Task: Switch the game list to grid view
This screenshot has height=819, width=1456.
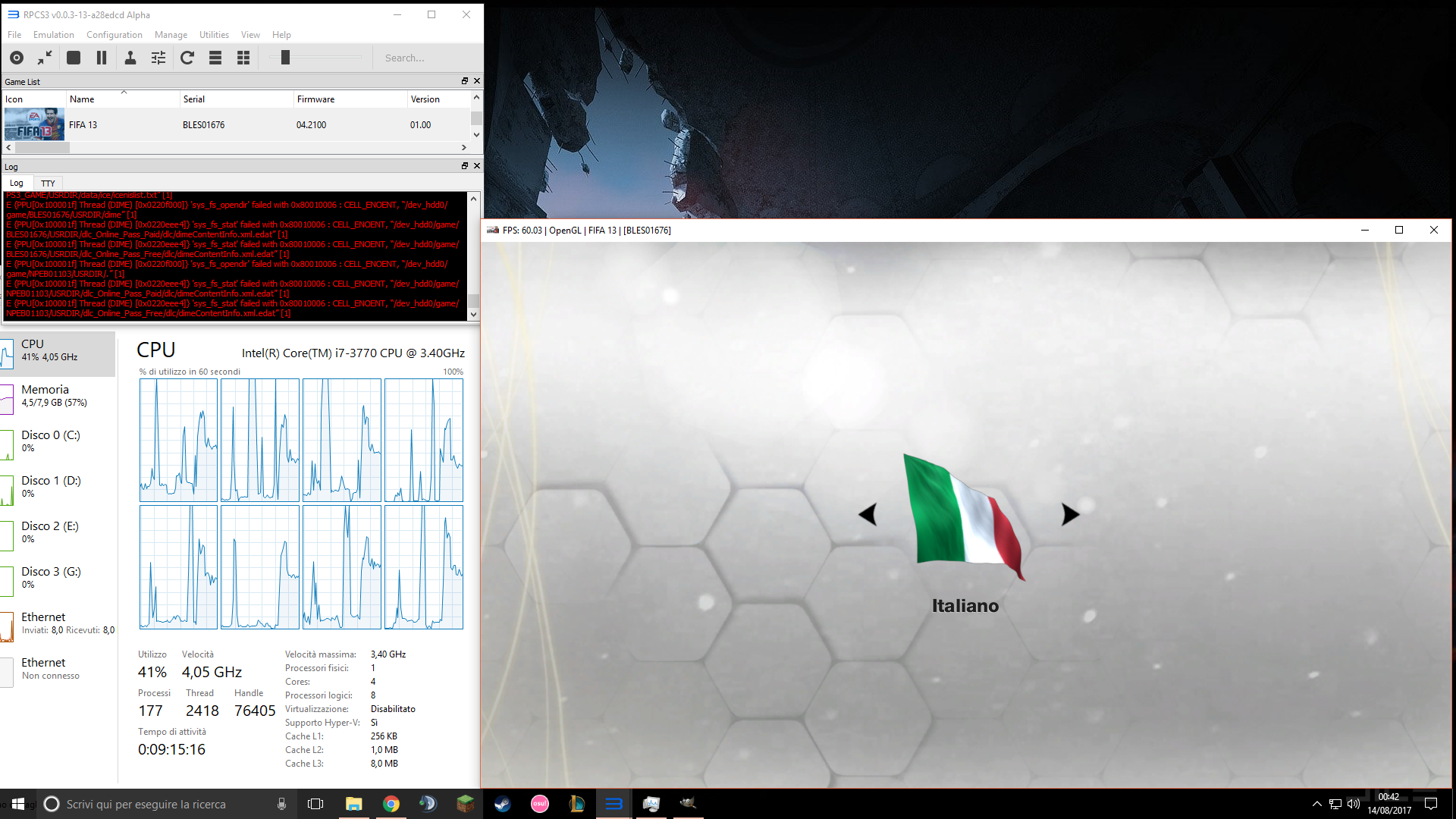Action: [243, 58]
